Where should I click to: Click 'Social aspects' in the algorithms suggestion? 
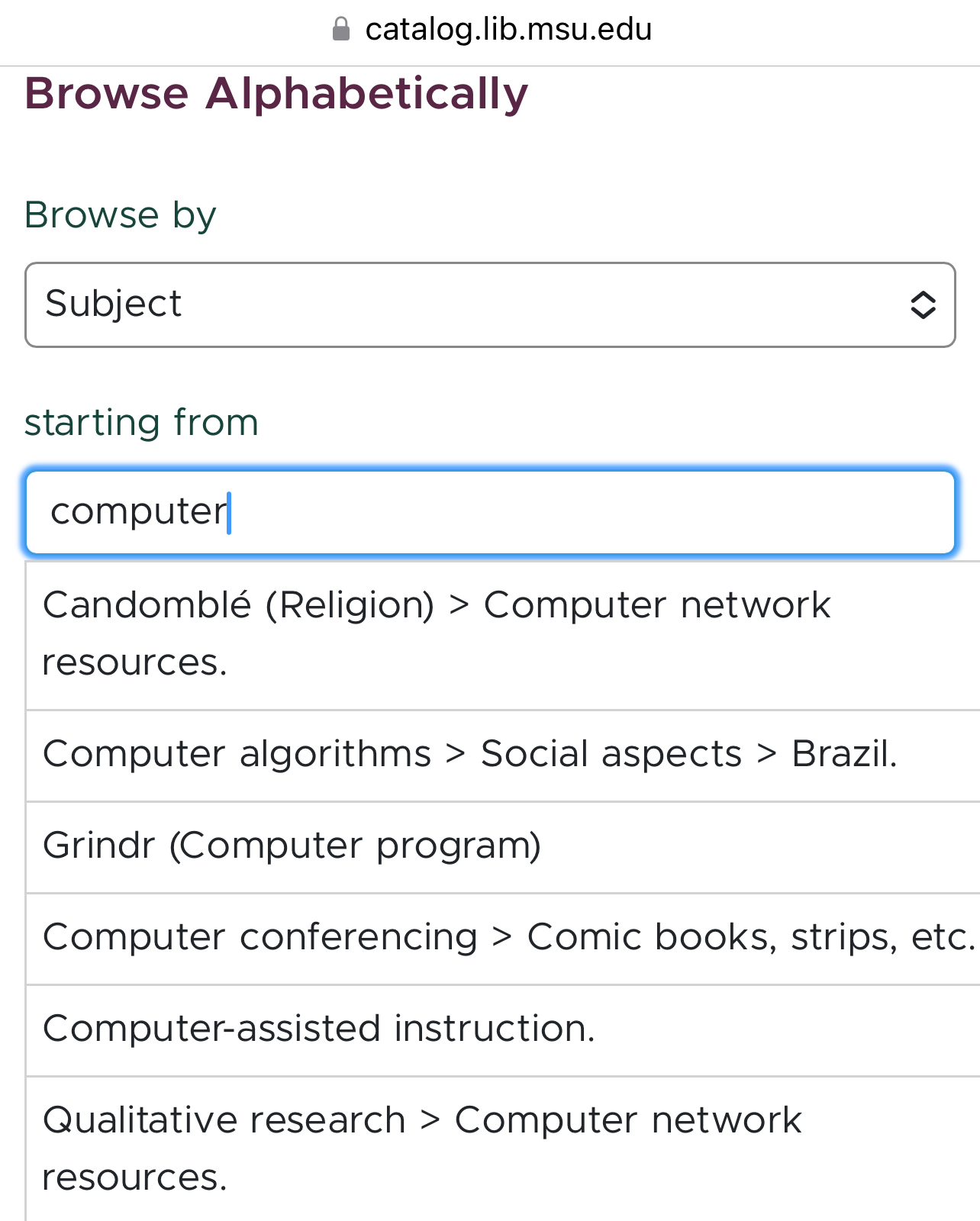pyautogui.click(x=611, y=755)
